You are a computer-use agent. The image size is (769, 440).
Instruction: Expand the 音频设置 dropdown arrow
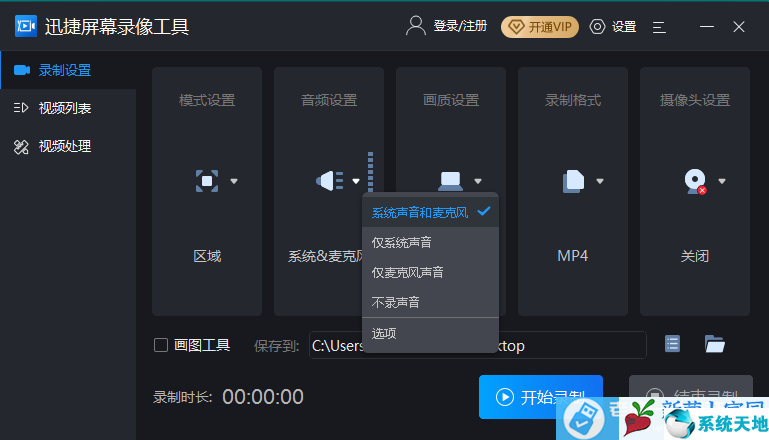click(x=356, y=181)
